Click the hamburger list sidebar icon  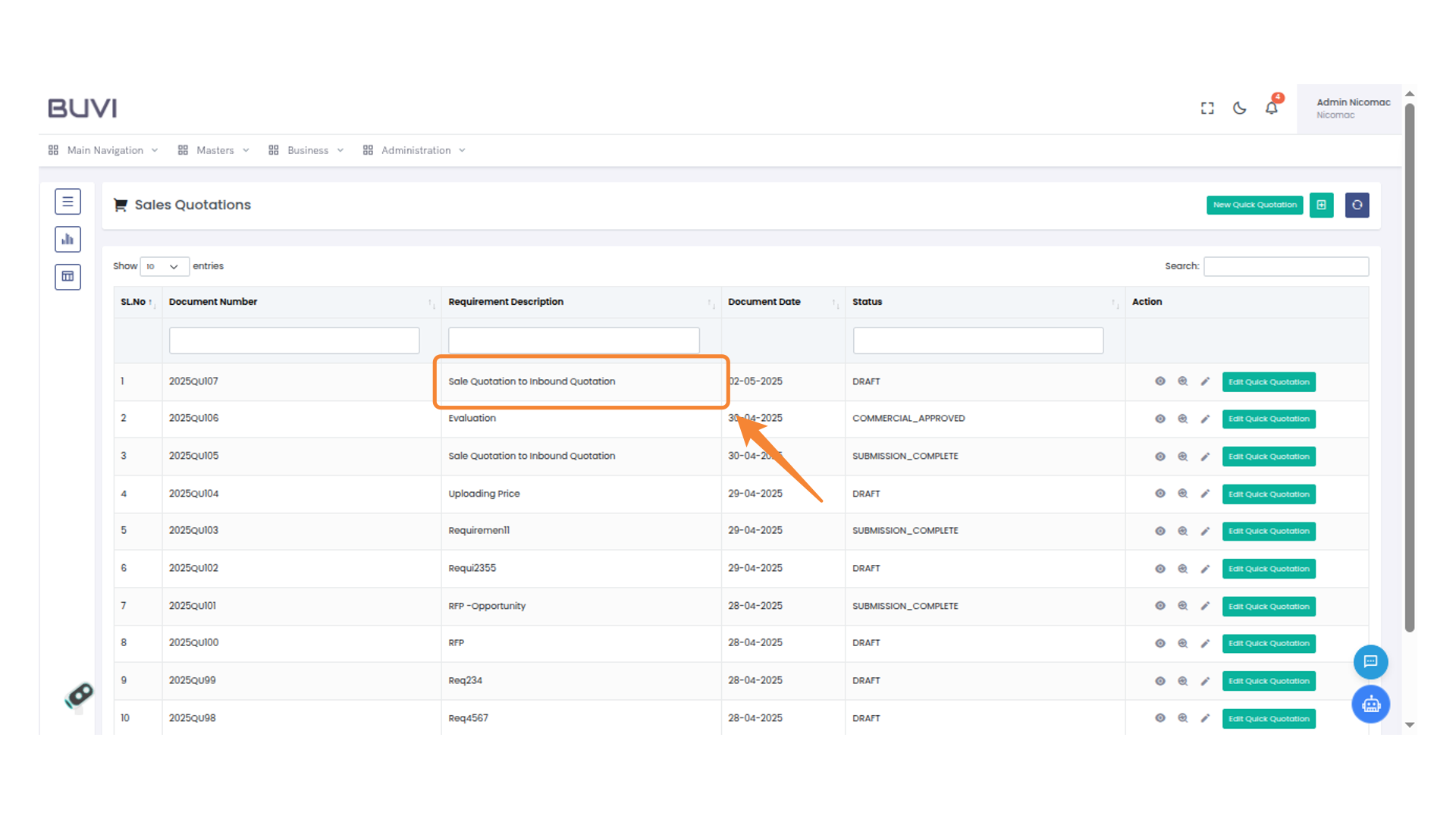coord(67,202)
